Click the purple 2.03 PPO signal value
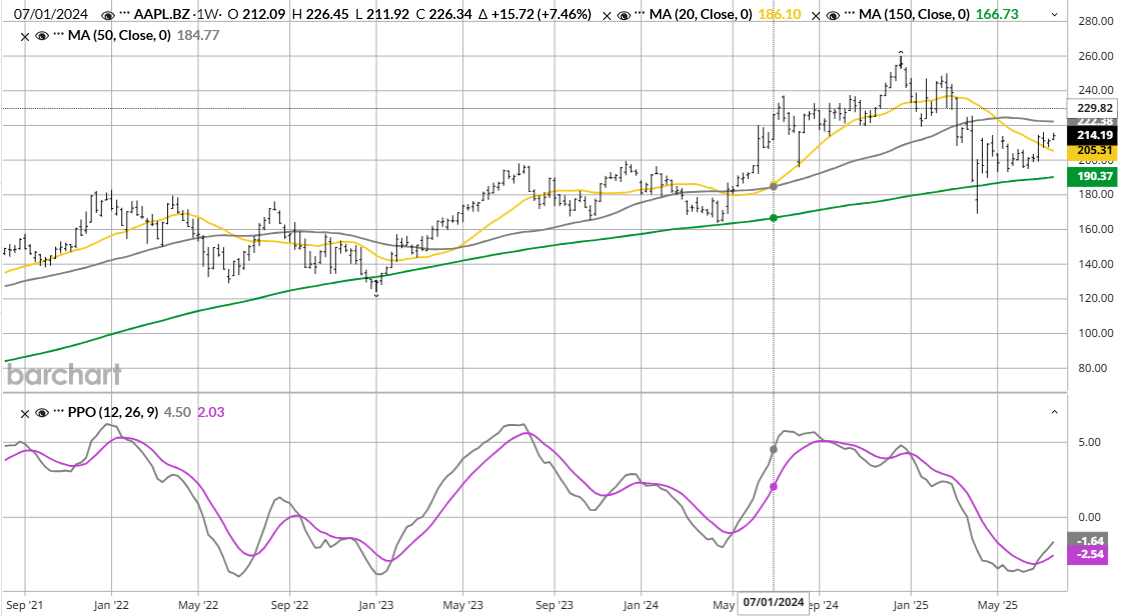 (211, 412)
